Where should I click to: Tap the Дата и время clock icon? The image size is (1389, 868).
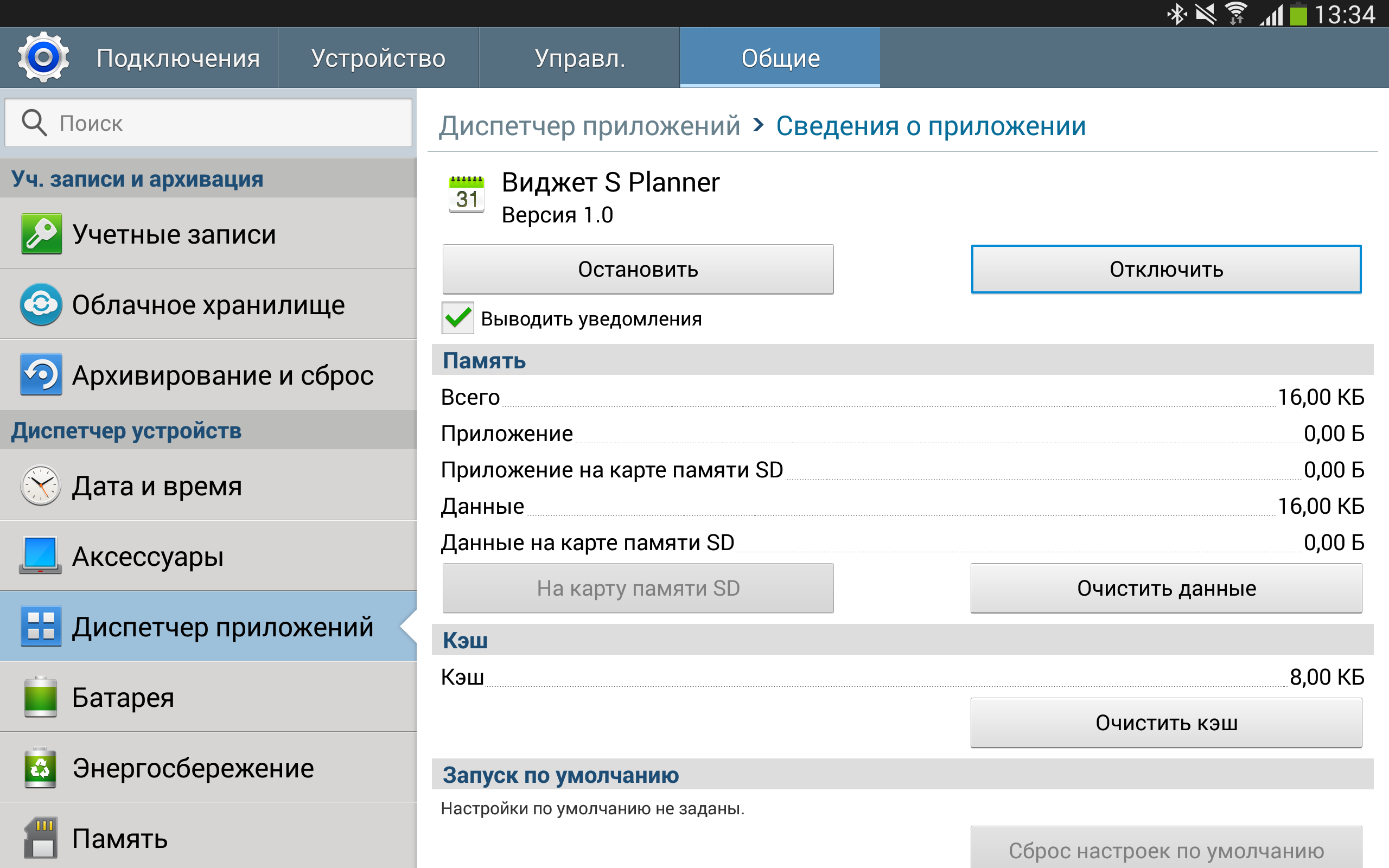tap(40, 486)
